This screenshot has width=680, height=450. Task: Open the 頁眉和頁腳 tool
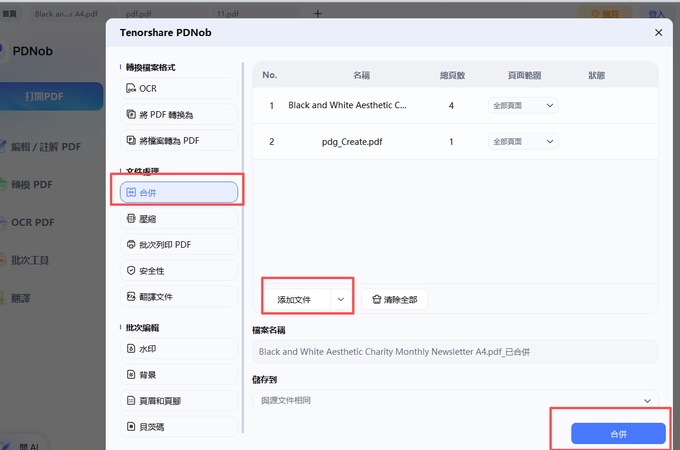pos(179,401)
